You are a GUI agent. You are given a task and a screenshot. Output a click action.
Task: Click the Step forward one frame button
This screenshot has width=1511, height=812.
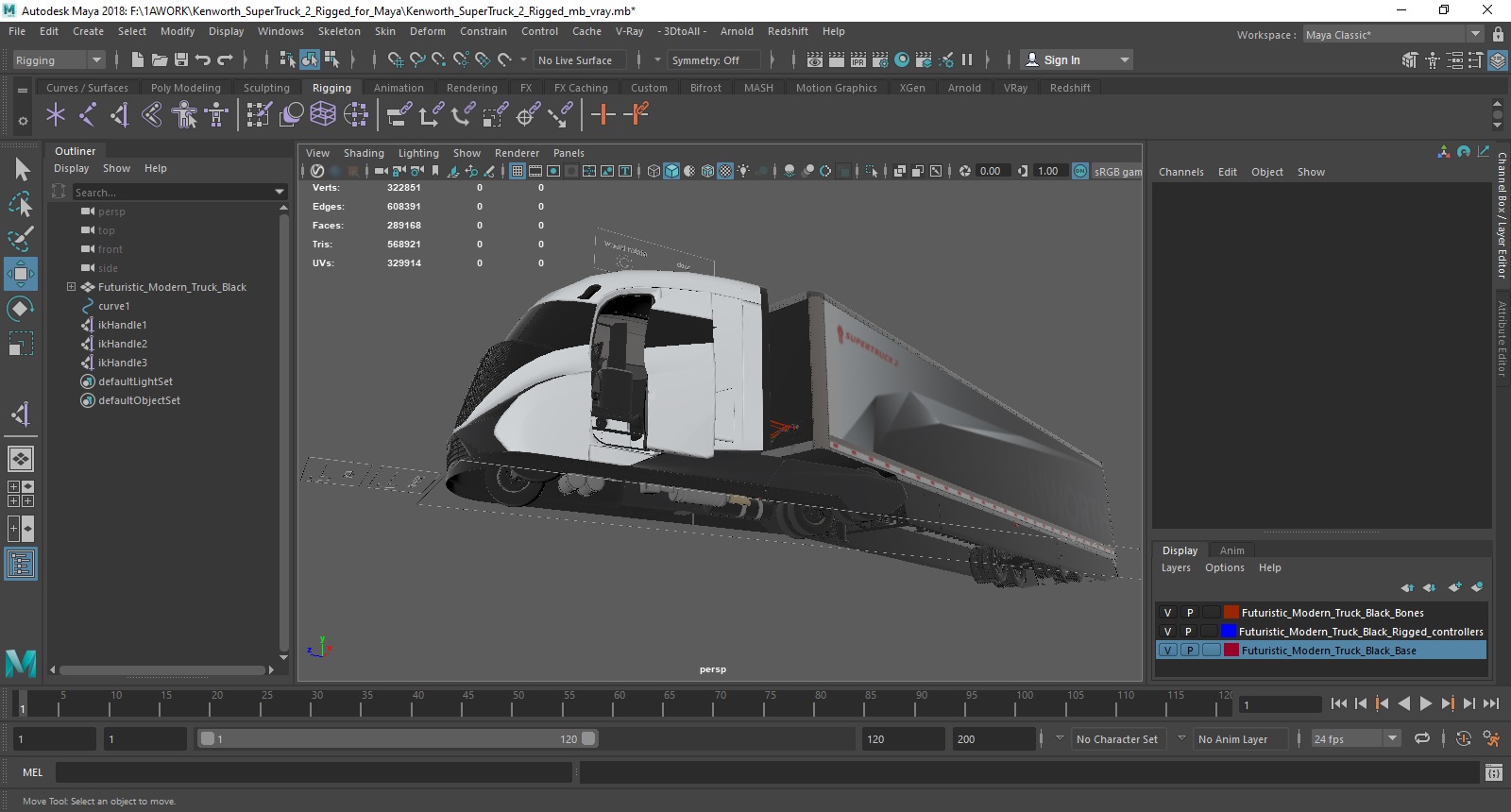(1469, 703)
